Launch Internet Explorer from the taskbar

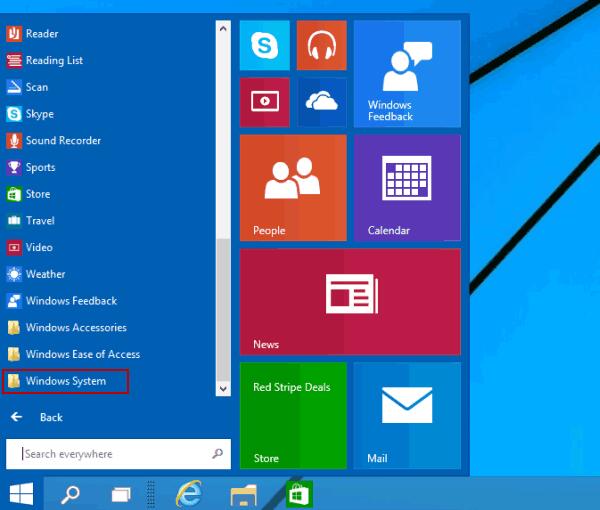[x=189, y=494]
